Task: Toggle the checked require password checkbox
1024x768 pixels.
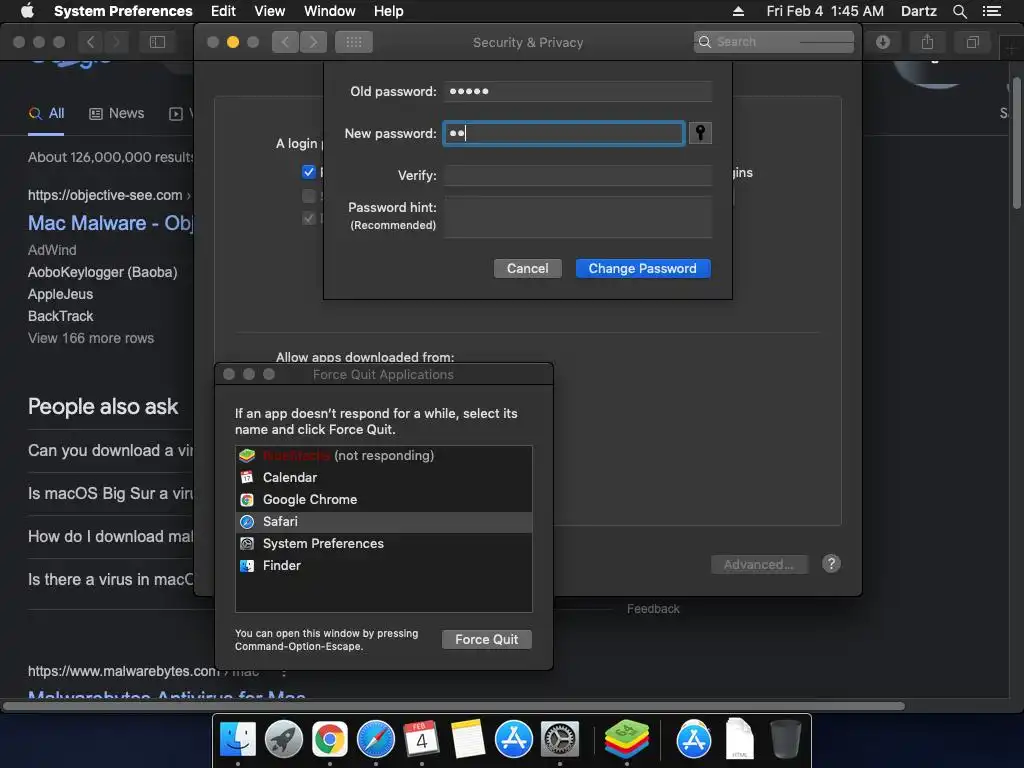Action: coord(309,172)
